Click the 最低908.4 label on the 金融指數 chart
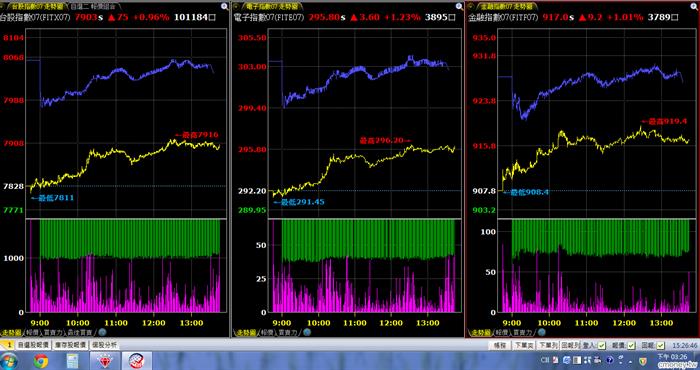This screenshot has height=370, width=700. click(x=526, y=192)
